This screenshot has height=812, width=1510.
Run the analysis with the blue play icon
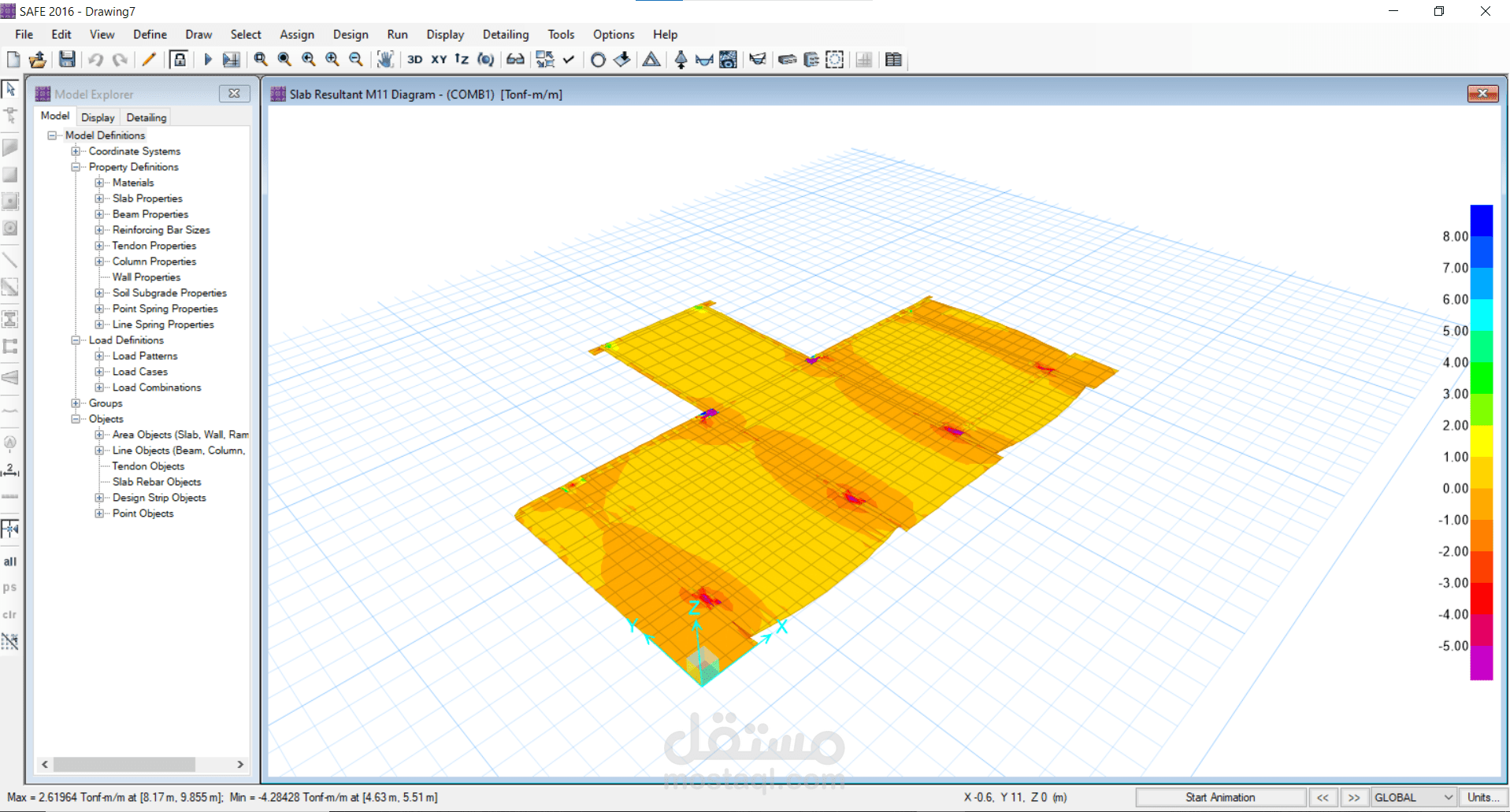point(208,60)
